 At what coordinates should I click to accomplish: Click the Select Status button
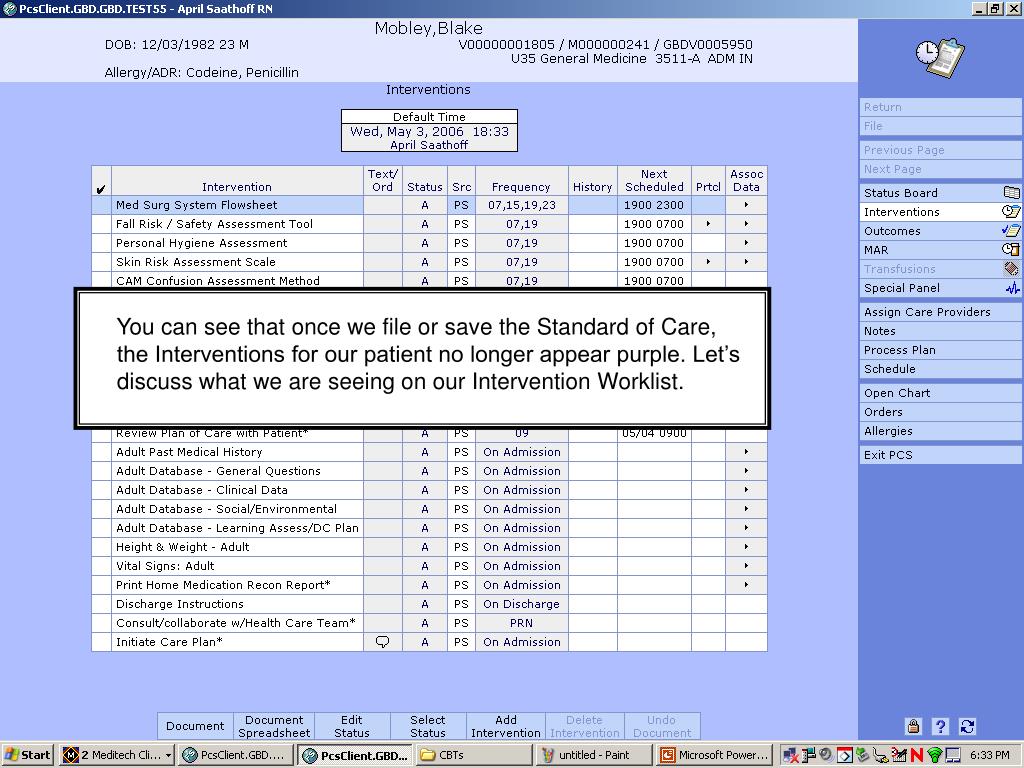click(428, 726)
